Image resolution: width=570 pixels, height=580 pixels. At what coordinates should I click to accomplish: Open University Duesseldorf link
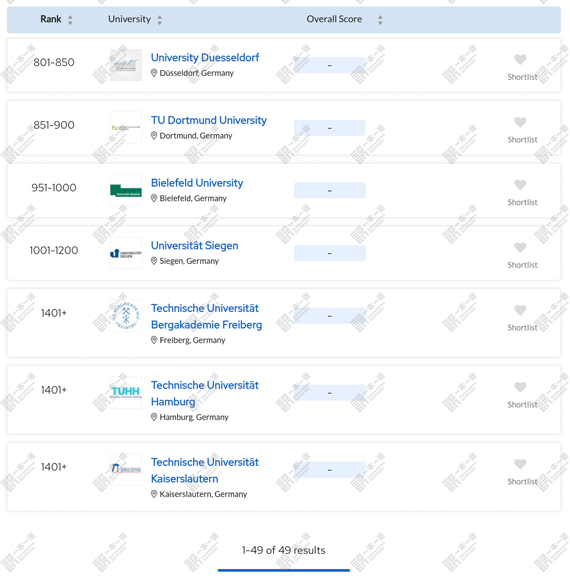click(x=205, y=58)
